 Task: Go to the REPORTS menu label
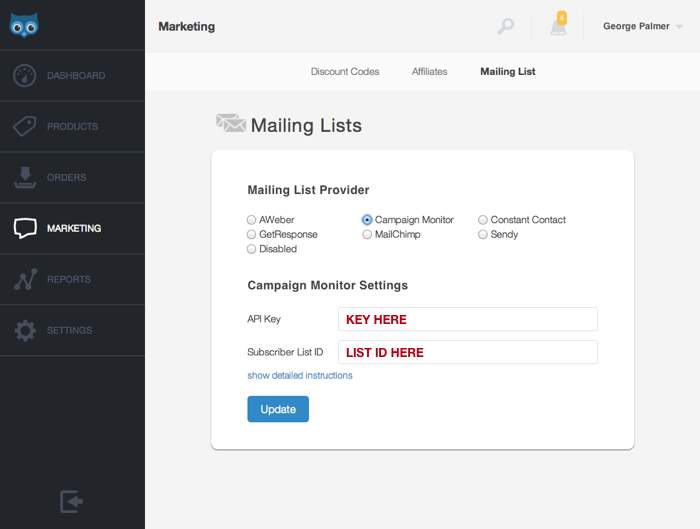pos(69,279)
